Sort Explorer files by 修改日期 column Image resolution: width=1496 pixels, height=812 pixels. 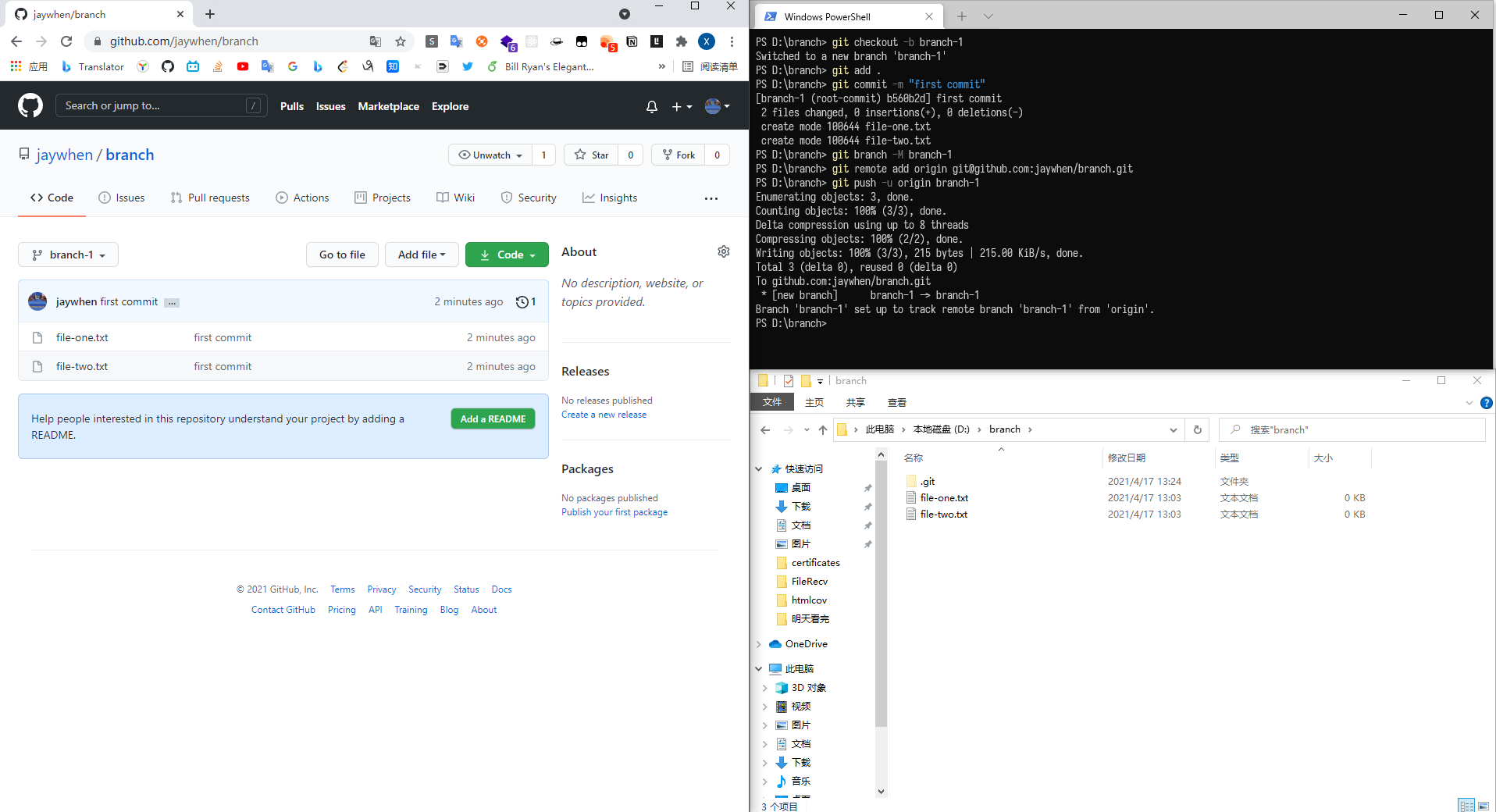pos(1127,458)
